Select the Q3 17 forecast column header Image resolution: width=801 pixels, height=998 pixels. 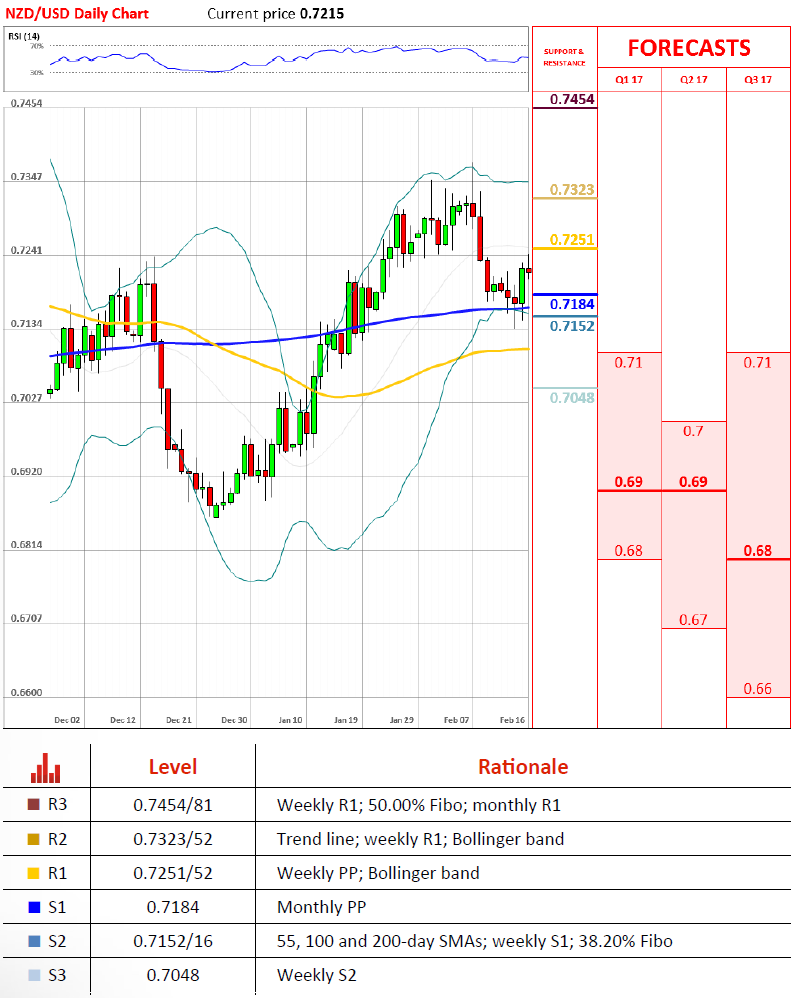[758, 79]
